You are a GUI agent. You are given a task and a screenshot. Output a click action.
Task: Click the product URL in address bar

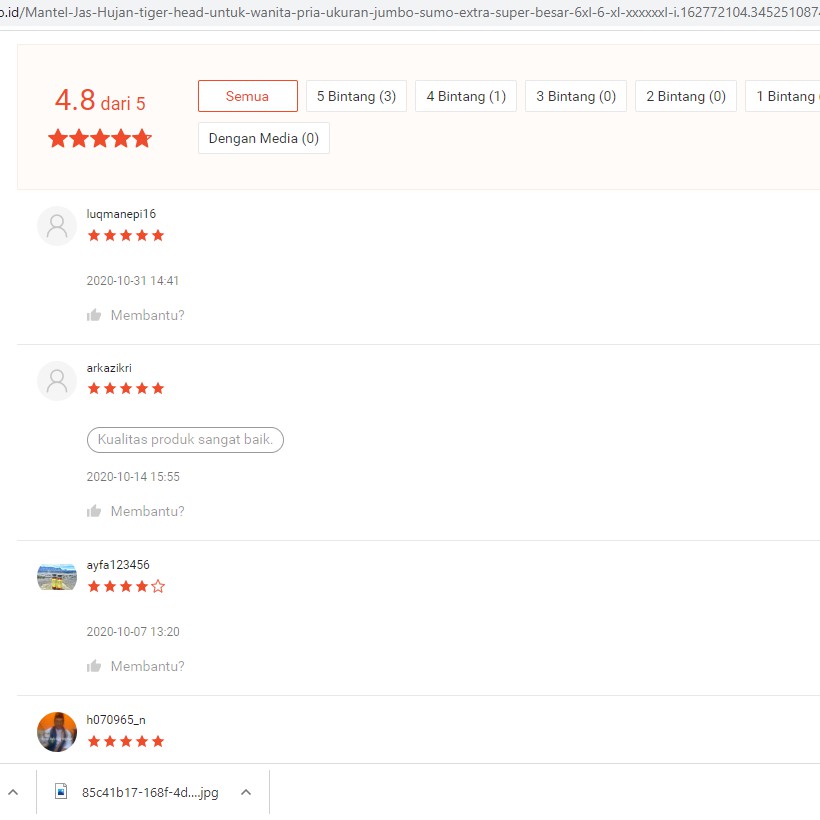(x=410, y=12)
